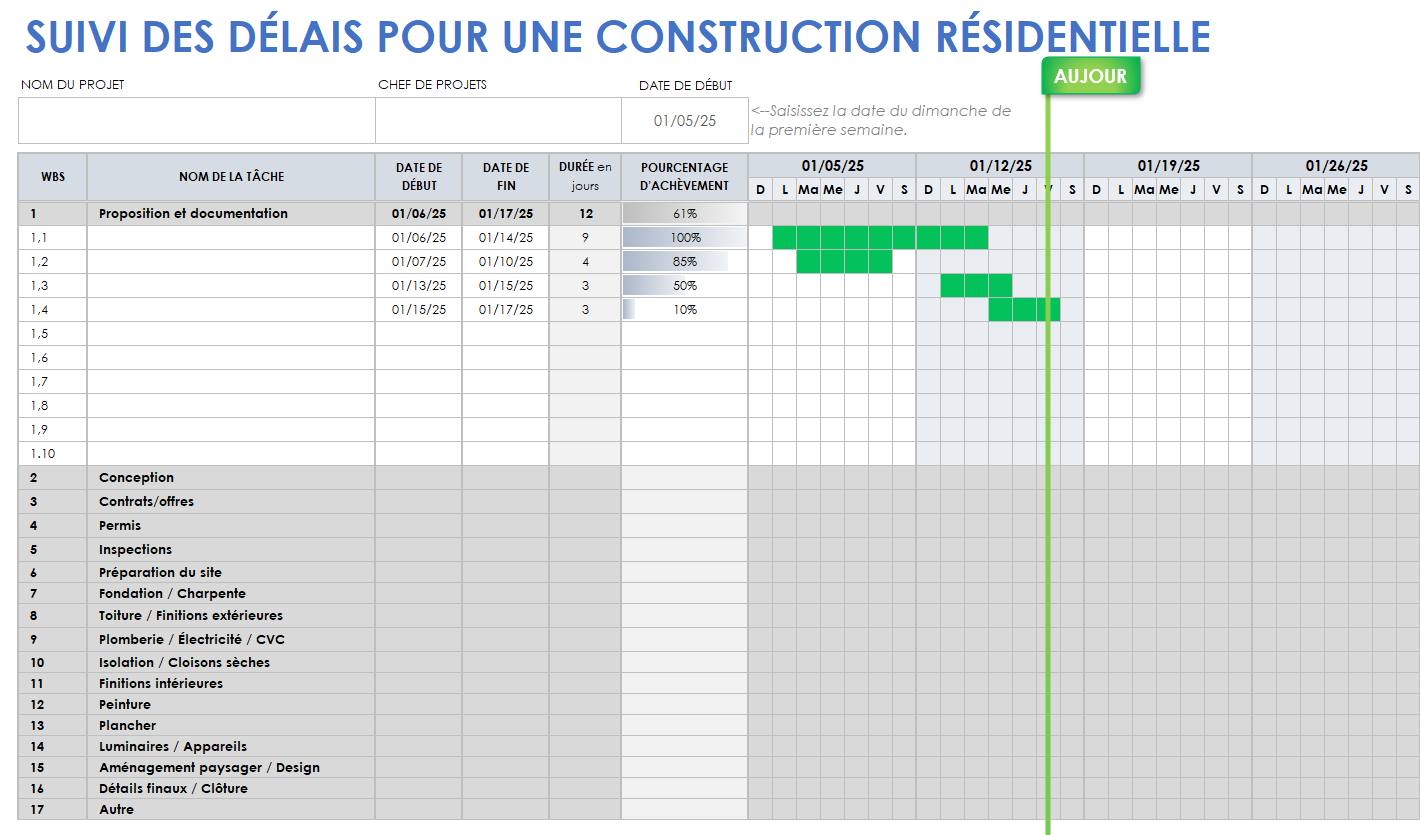
Task: Select duration value 4 for task 1,2
Action: tap(585, 262)
